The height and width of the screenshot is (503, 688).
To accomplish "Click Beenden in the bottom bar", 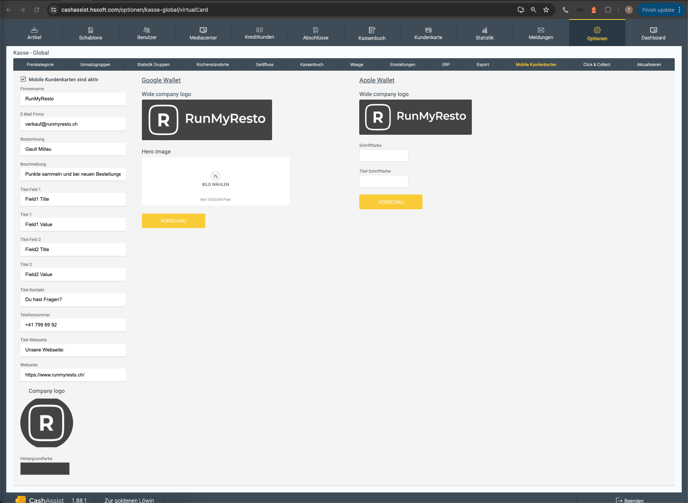I will coord(630,500).
